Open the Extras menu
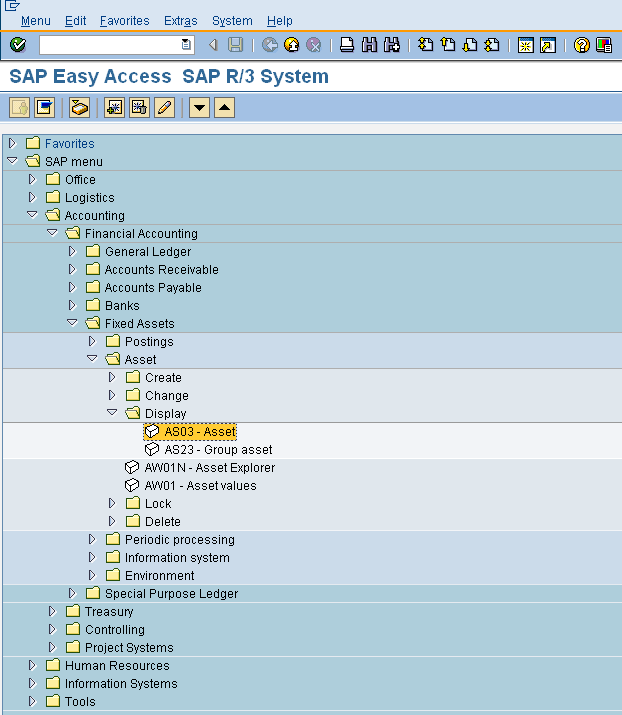This screenshot has height=715, width=622. click(x=181, y=20)
